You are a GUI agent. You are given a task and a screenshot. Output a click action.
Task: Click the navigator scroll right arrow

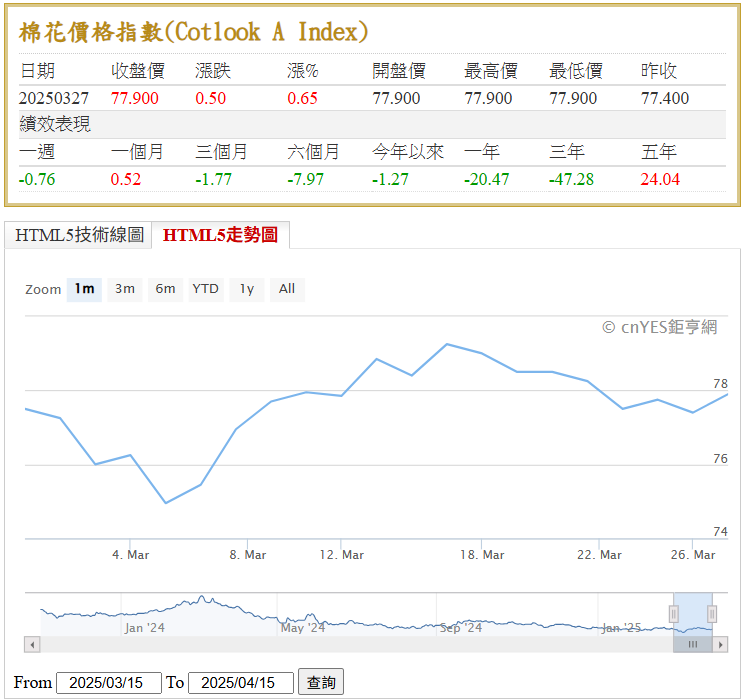click(x=720, y=645)
